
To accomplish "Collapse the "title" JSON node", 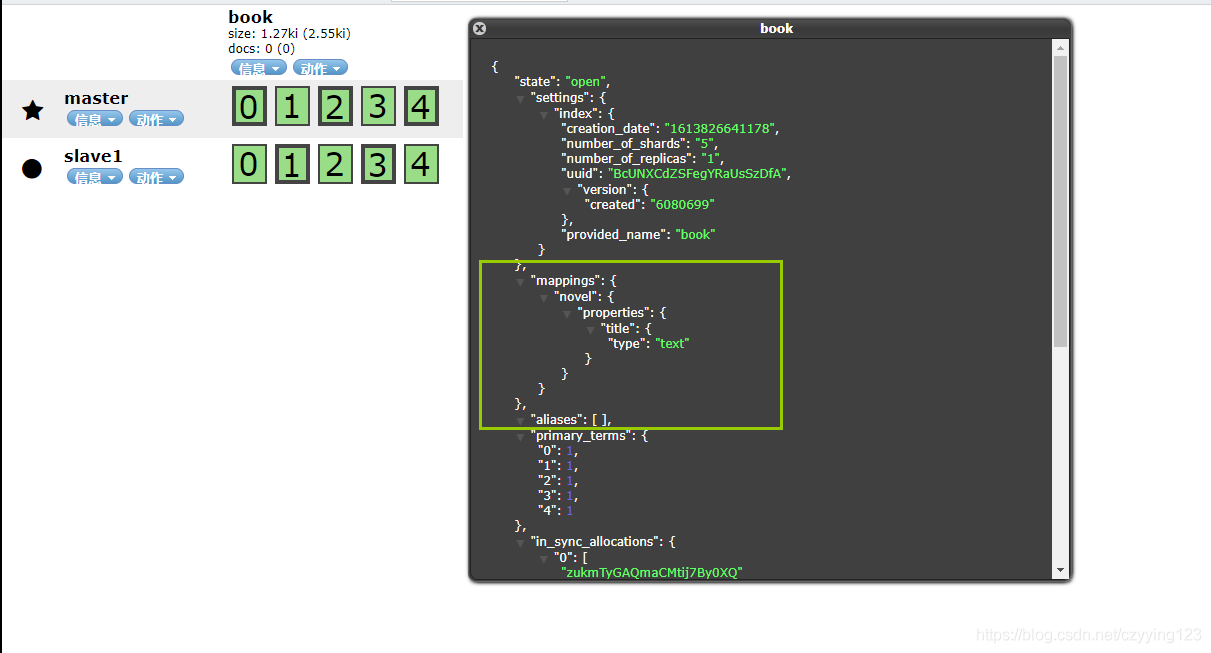I will pyautogui.click(x=590, y=328).
